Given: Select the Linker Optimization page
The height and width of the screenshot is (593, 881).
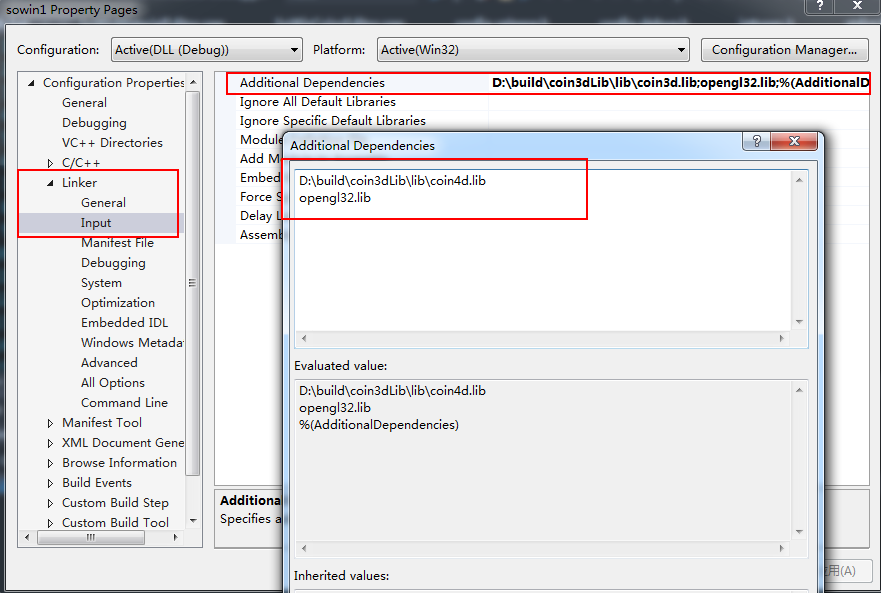Looking at the screenshot, I should pyautogui.click(x=118, y=303).
